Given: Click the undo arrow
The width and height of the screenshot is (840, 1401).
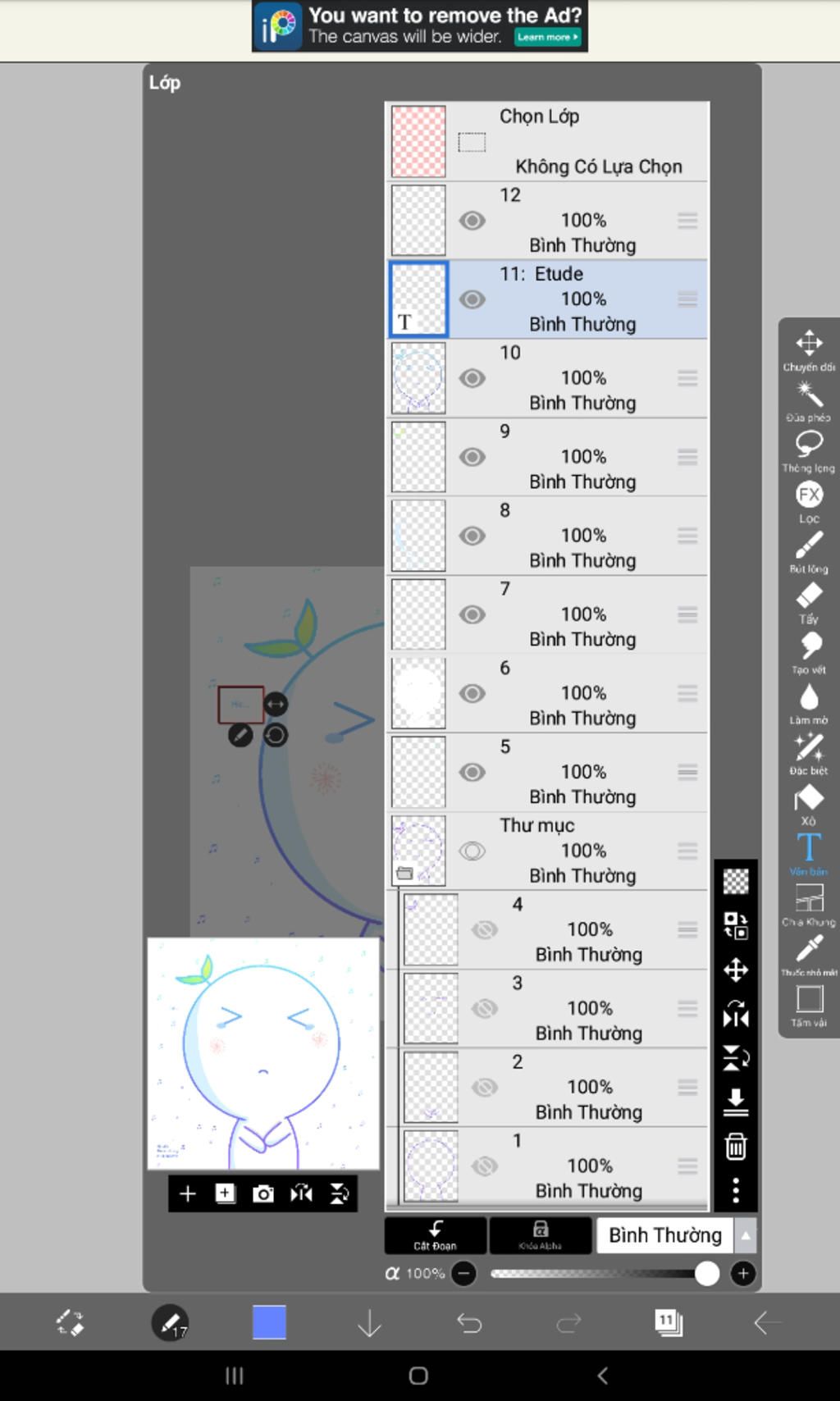Looking at the screenshot, I should (469, 1322).
